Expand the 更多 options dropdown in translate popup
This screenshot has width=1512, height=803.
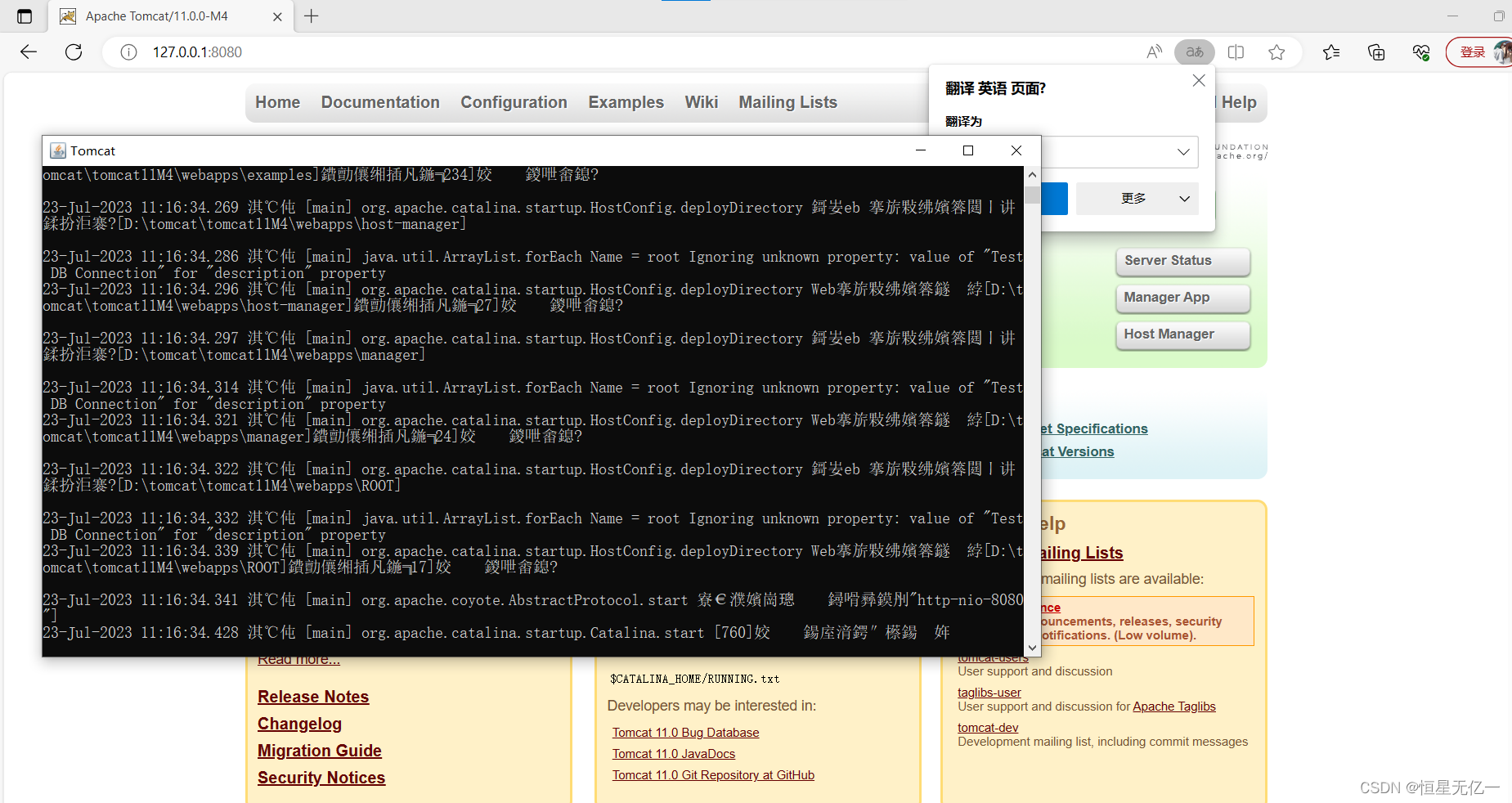click(1137, 198)
